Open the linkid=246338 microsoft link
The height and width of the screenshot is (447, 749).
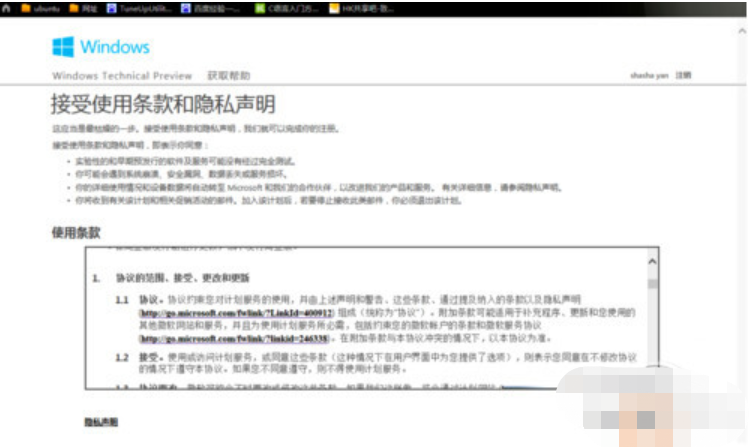click(234, 339)
